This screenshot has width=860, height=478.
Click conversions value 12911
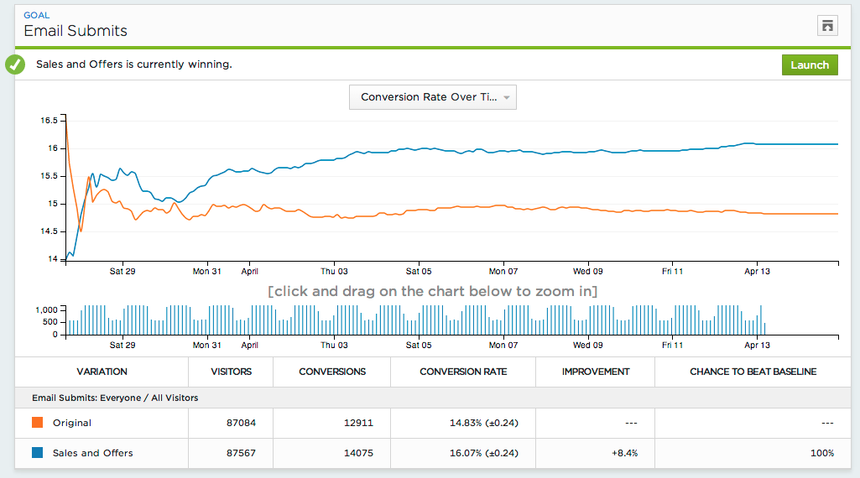tap(359, 423)
